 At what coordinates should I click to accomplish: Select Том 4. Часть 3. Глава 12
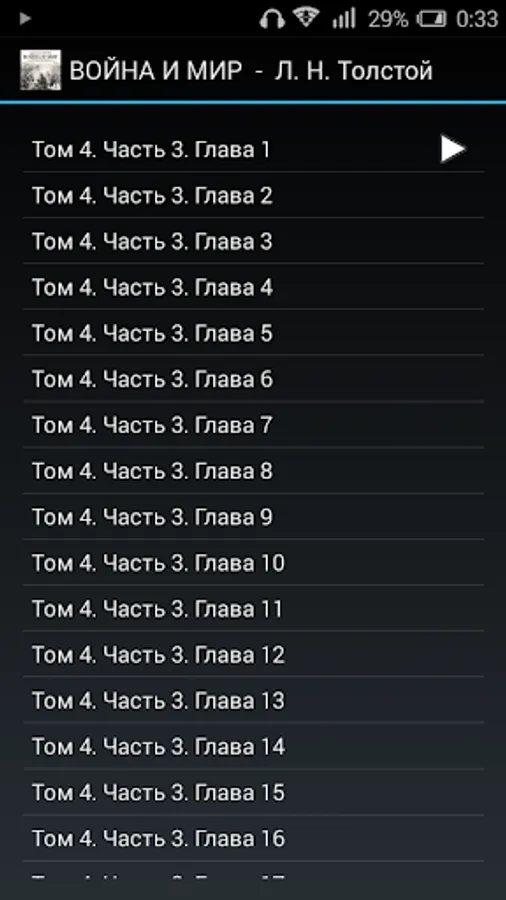(x=253, y=654)
